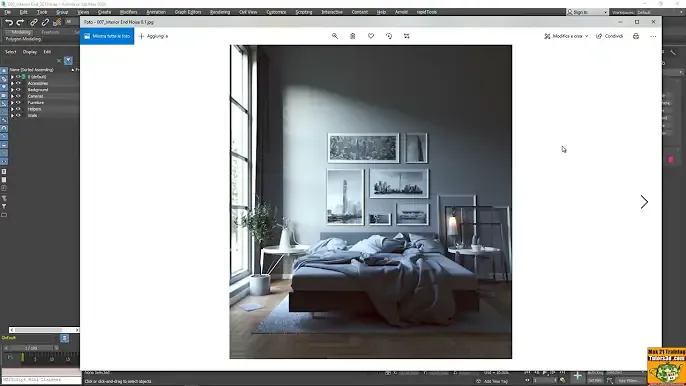
Task: Click the Redo arrow in 3ds Max
Action: 20,22
